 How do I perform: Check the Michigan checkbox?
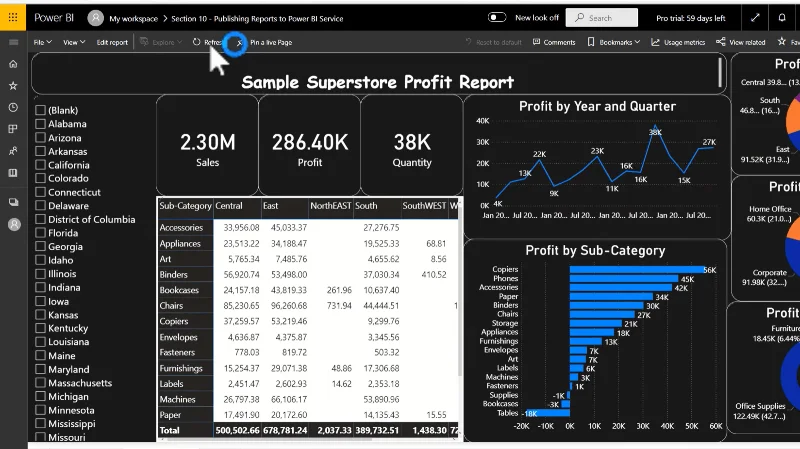pyautogui.click(x=40, y=396)
